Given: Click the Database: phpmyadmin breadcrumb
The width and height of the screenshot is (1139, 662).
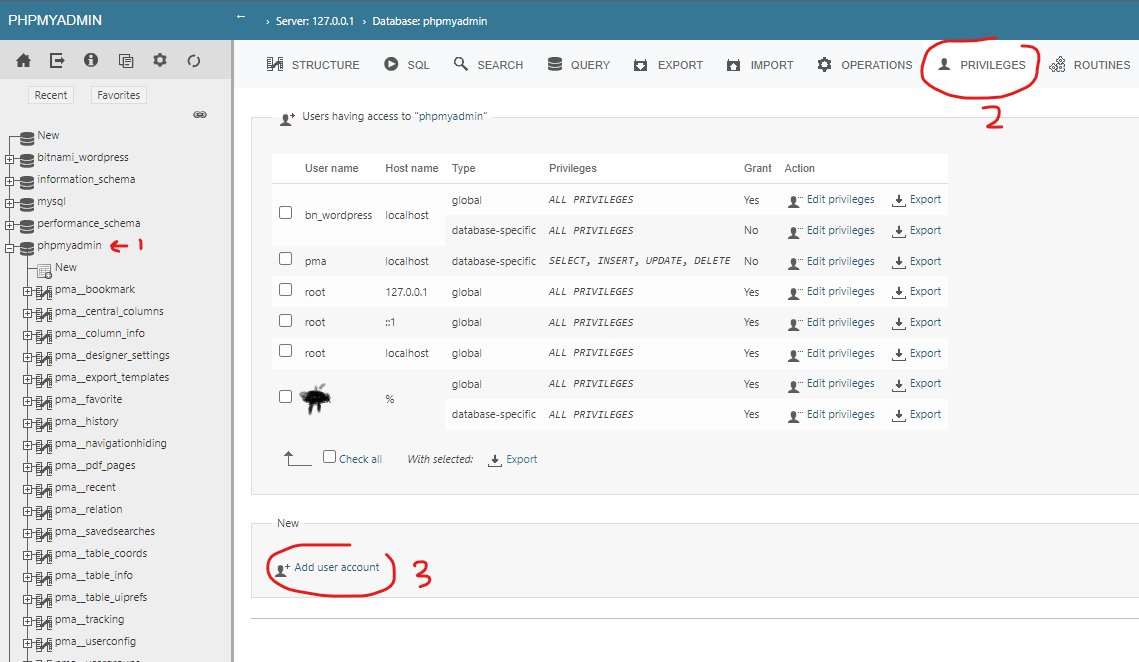Looking at the screenshot, I should [x=429, y=21].
